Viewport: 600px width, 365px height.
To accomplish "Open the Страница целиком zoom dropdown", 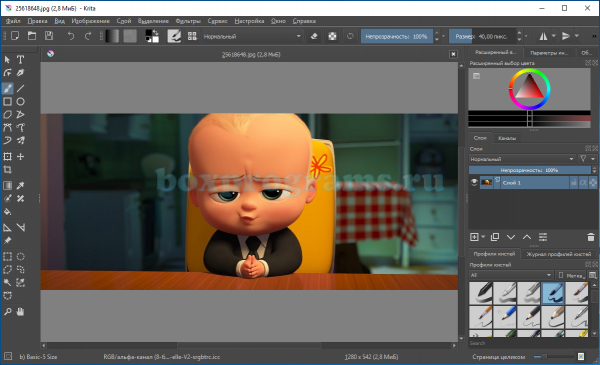I will pyautogui.click(x=499, y=357).
